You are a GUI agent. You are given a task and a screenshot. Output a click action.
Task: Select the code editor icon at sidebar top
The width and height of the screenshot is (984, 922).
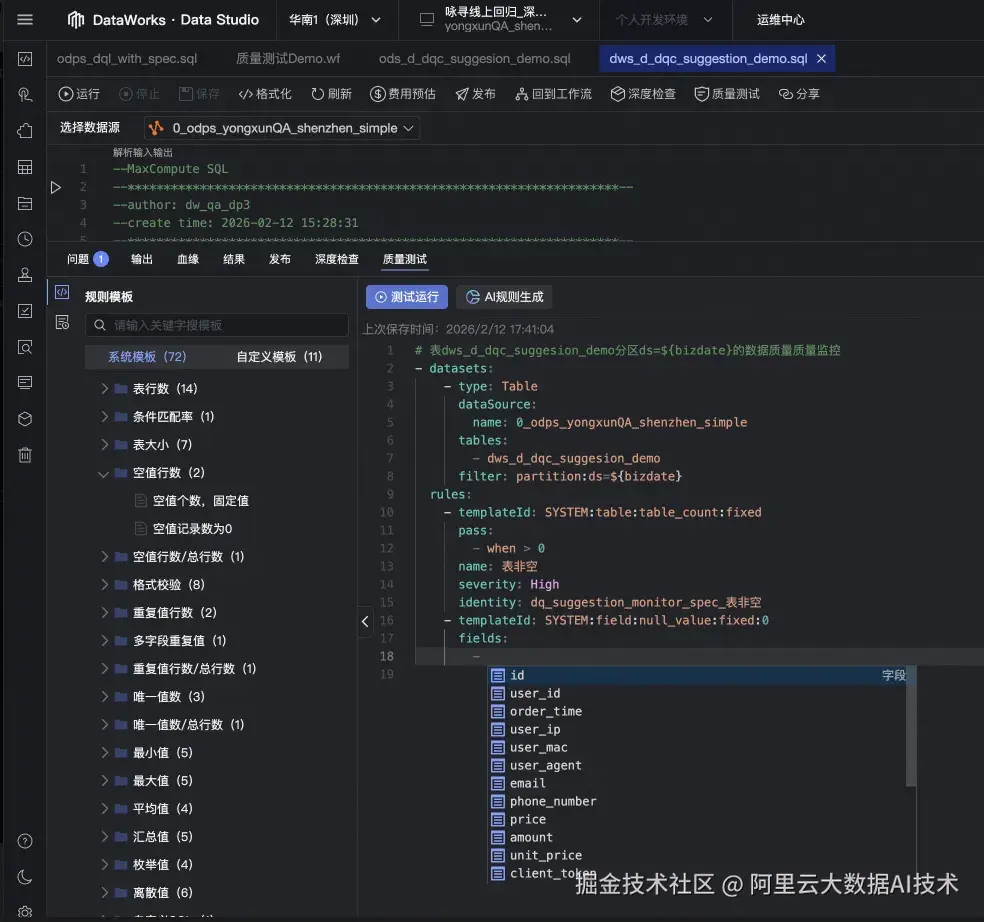(x=24, y=60)
